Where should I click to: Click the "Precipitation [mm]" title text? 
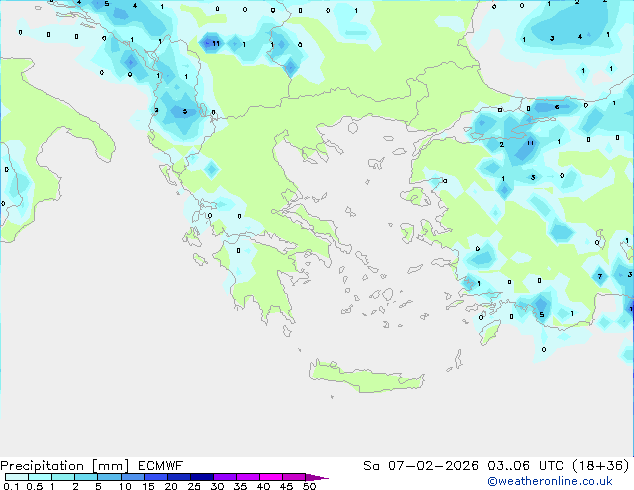[64, 466]
